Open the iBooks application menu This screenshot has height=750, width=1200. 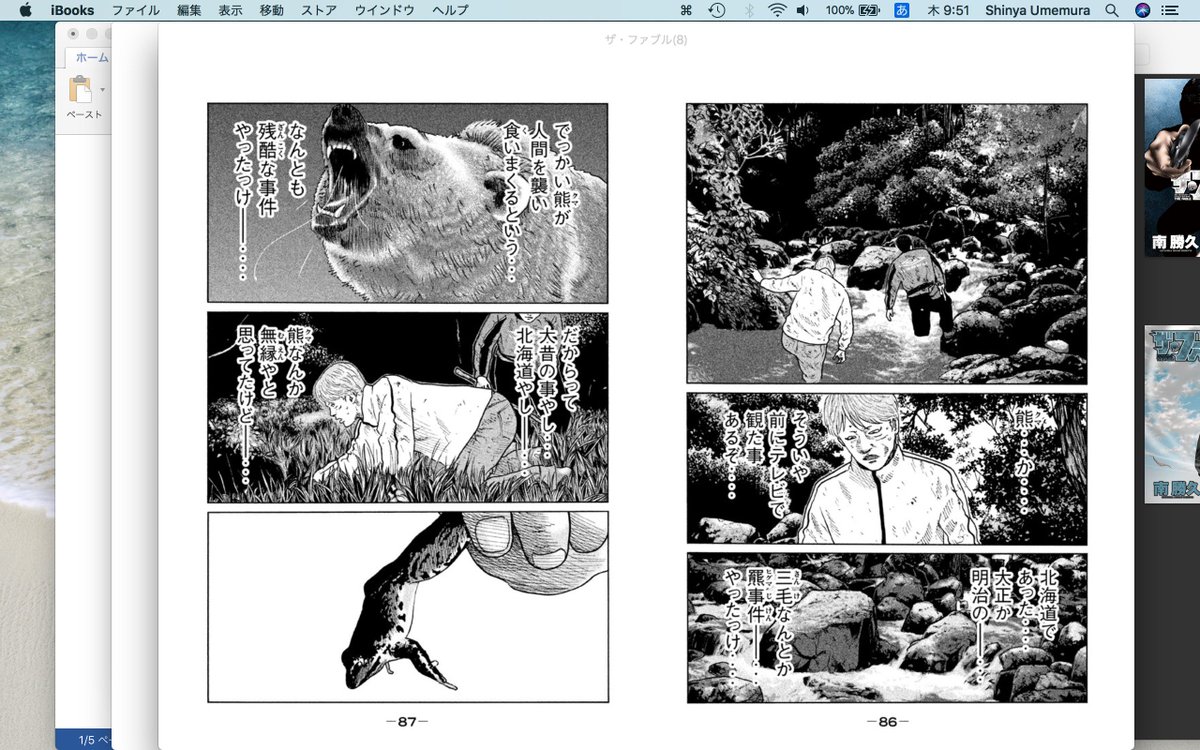pyautogui.click(x=72, y=10)
